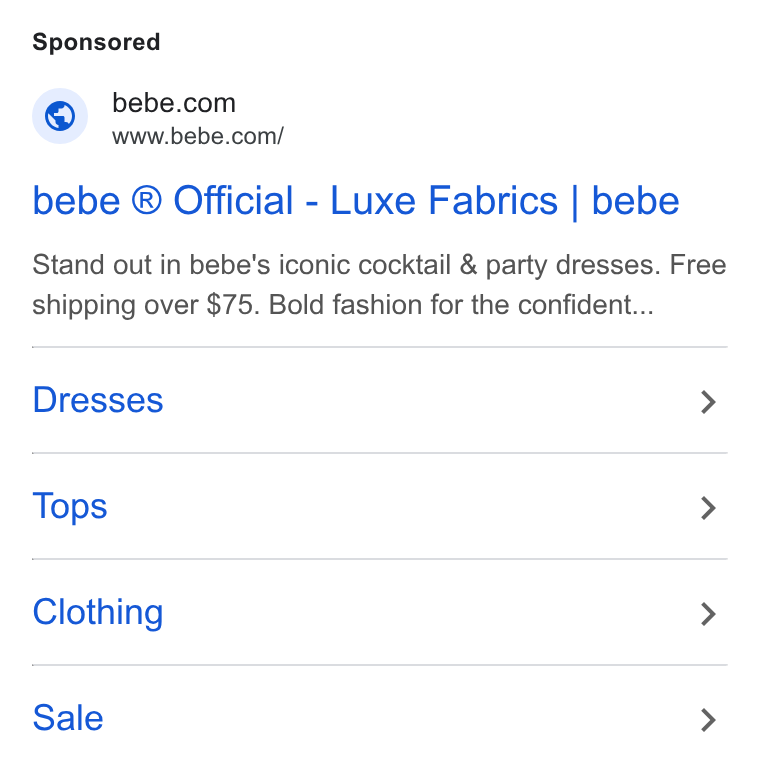The height and width of the screenshot is (770, 760).
Task: Click the word 'Official' in the headline
Action: pyautogui.click(x=233, y=200)
